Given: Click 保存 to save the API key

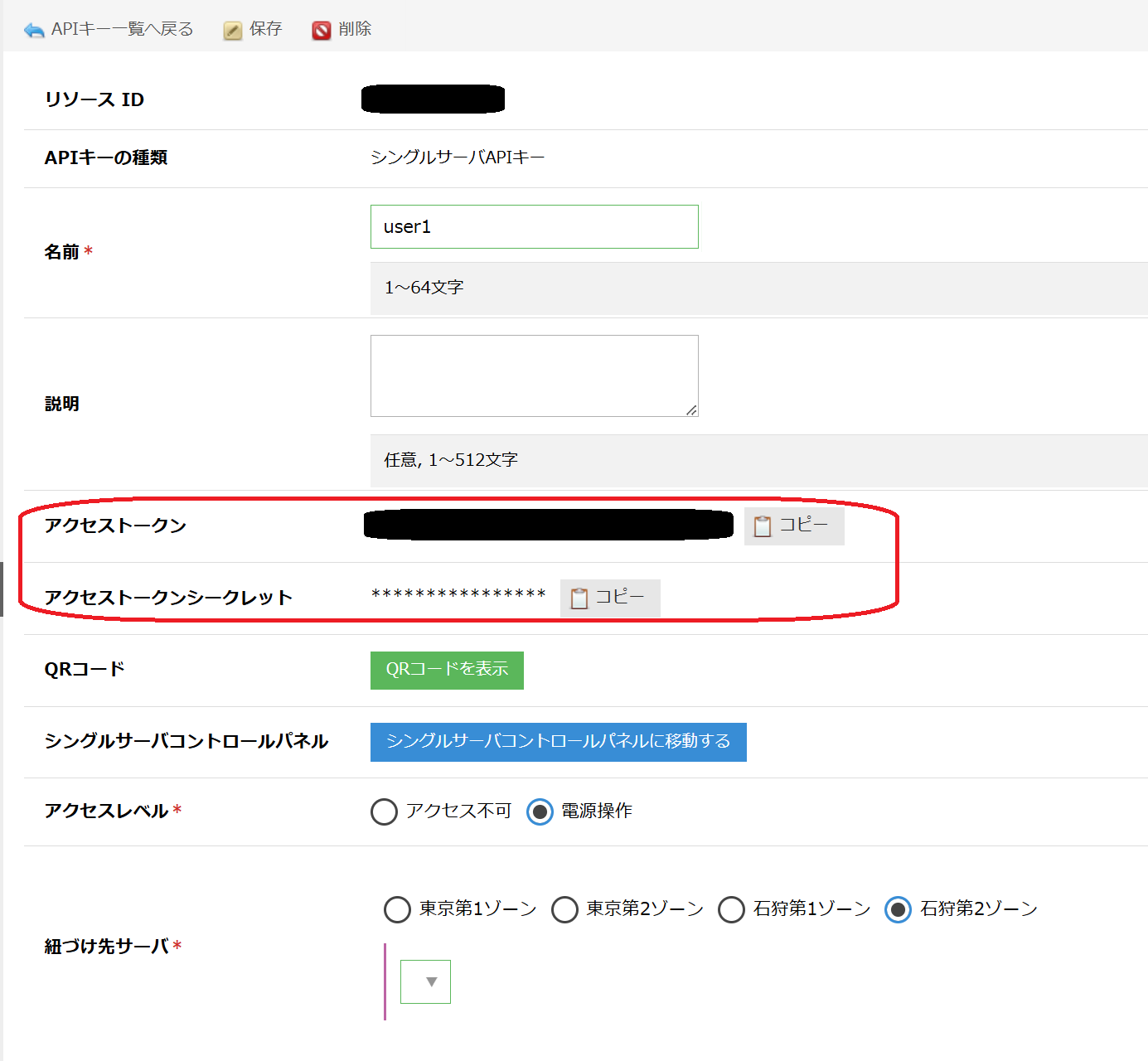Looking at the screenshot, I should 253,29.
